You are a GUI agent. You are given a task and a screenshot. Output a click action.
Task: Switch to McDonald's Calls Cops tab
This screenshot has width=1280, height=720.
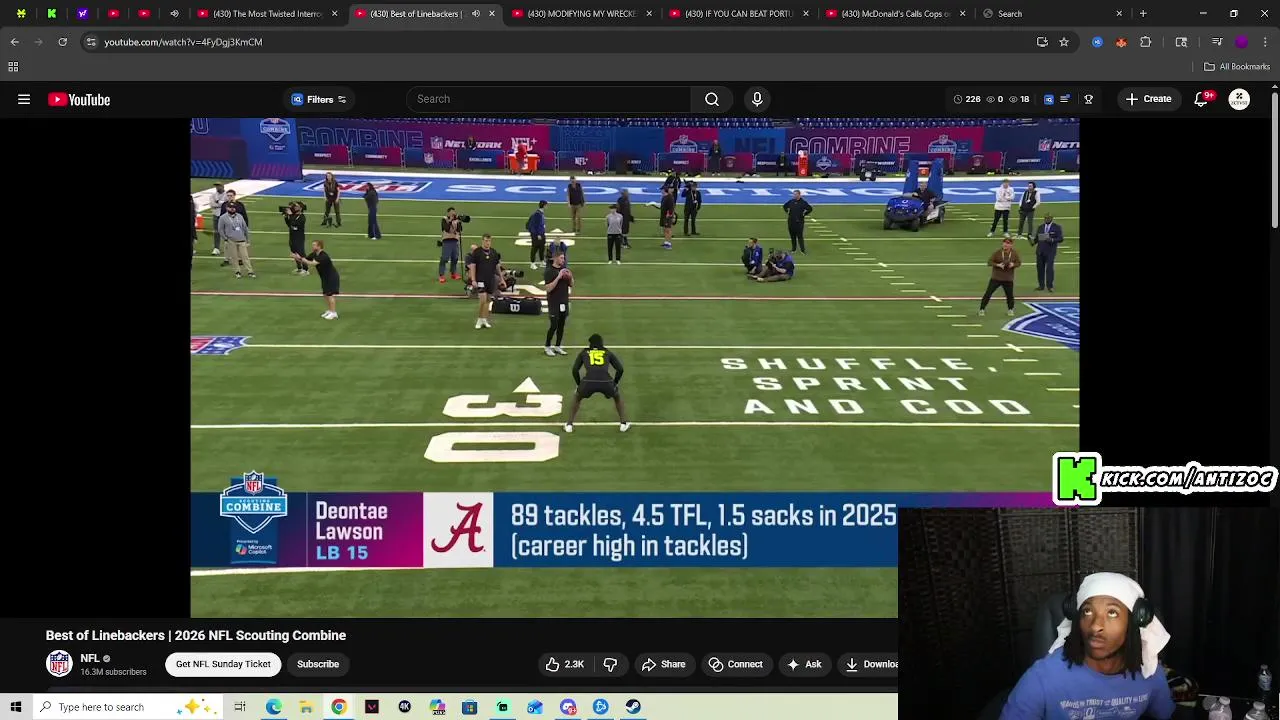pyautogui.click(x=894, y=14)
